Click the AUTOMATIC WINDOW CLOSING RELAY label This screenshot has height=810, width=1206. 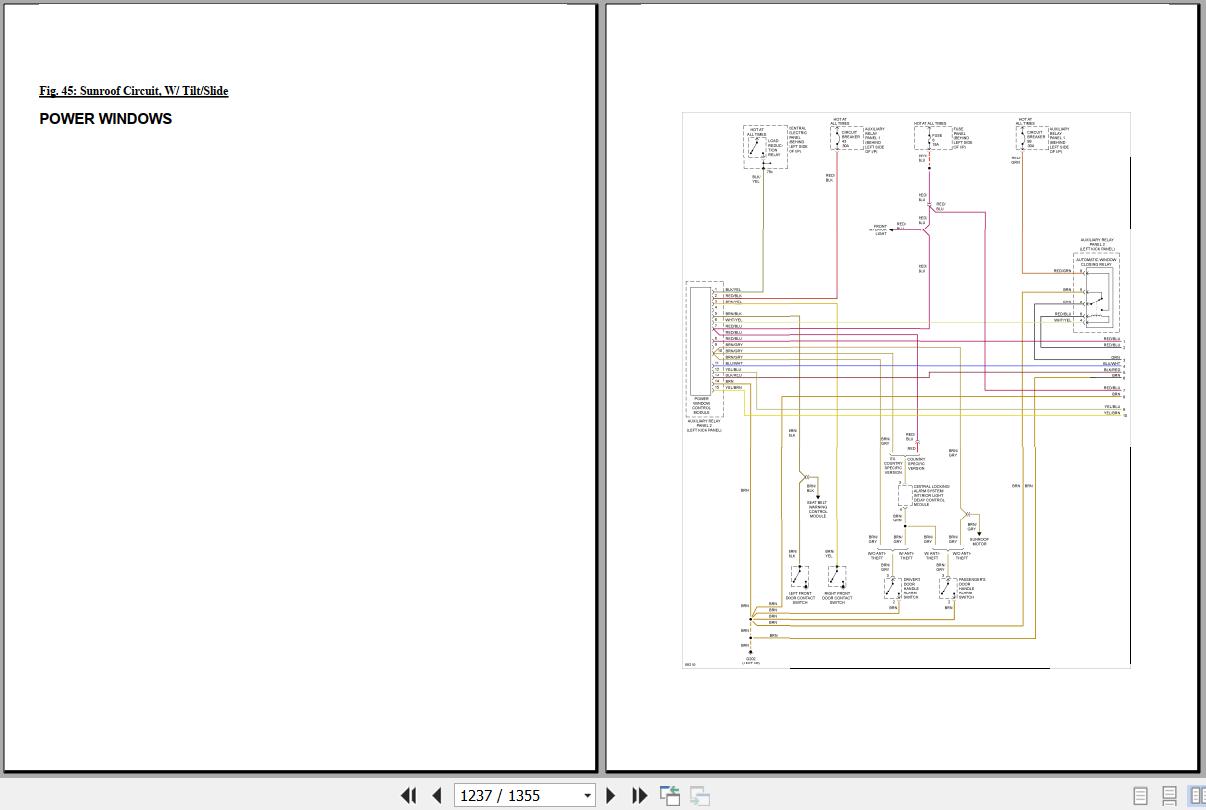[x=1096, y=263]
